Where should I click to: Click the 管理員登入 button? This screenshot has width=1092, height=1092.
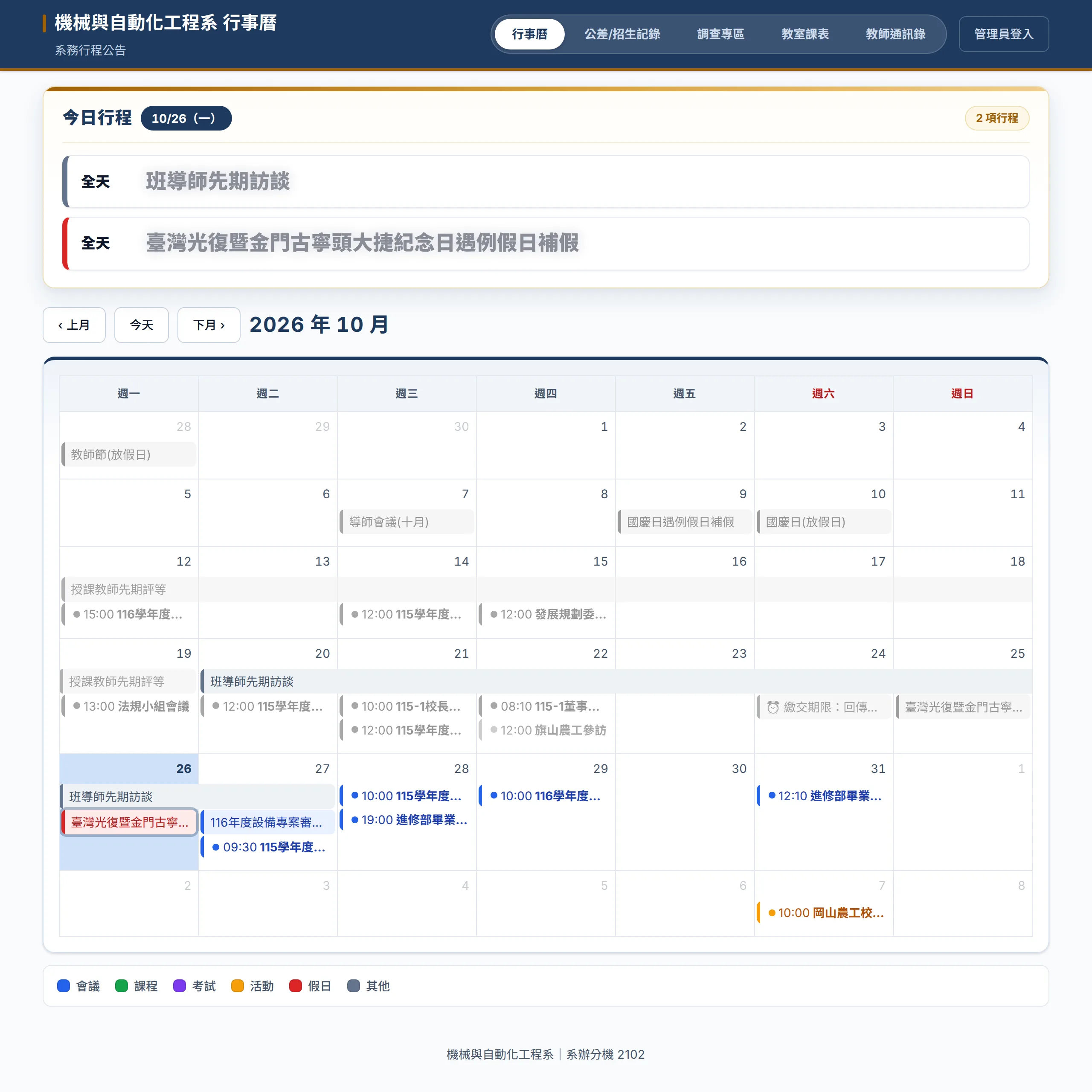tap(1003, 34)
